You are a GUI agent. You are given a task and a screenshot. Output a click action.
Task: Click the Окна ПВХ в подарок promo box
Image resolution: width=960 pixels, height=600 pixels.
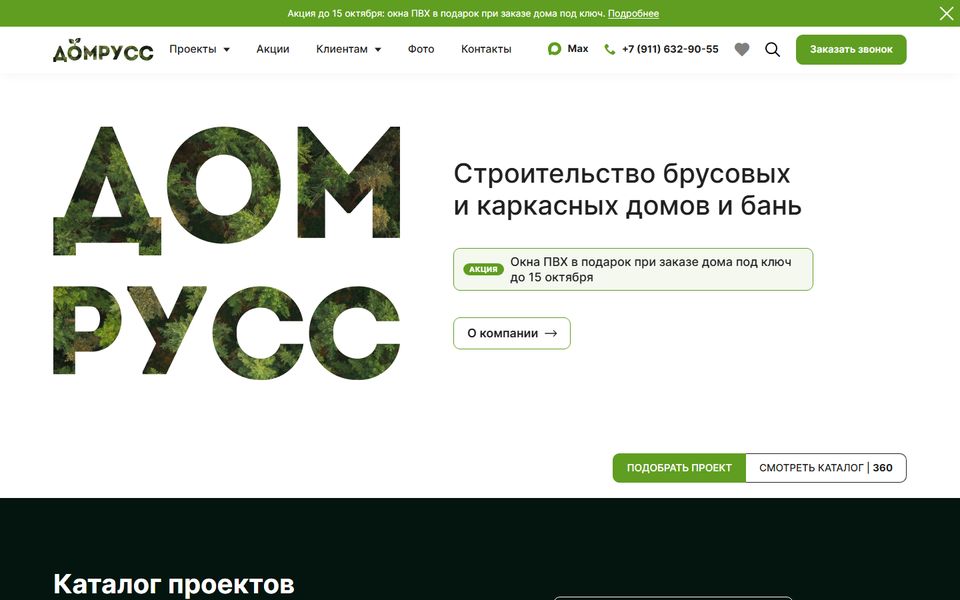pos(633,269)
